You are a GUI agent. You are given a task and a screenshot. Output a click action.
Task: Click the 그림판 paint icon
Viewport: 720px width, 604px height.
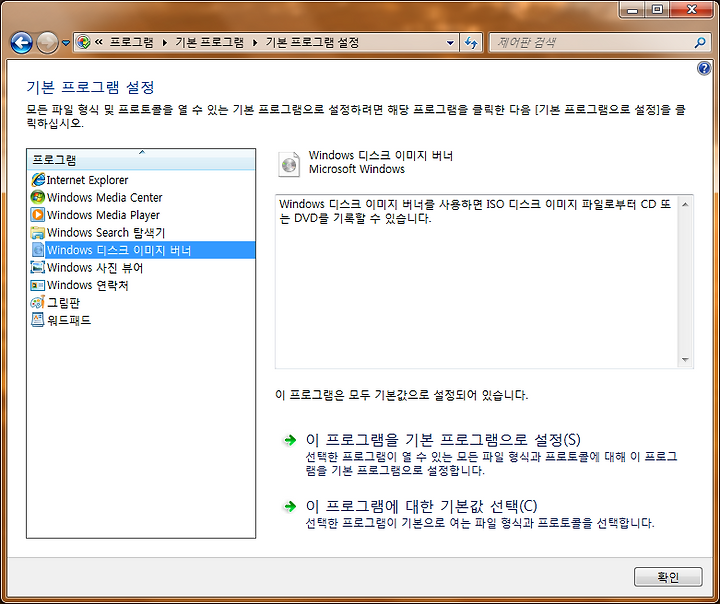(38, 302)
